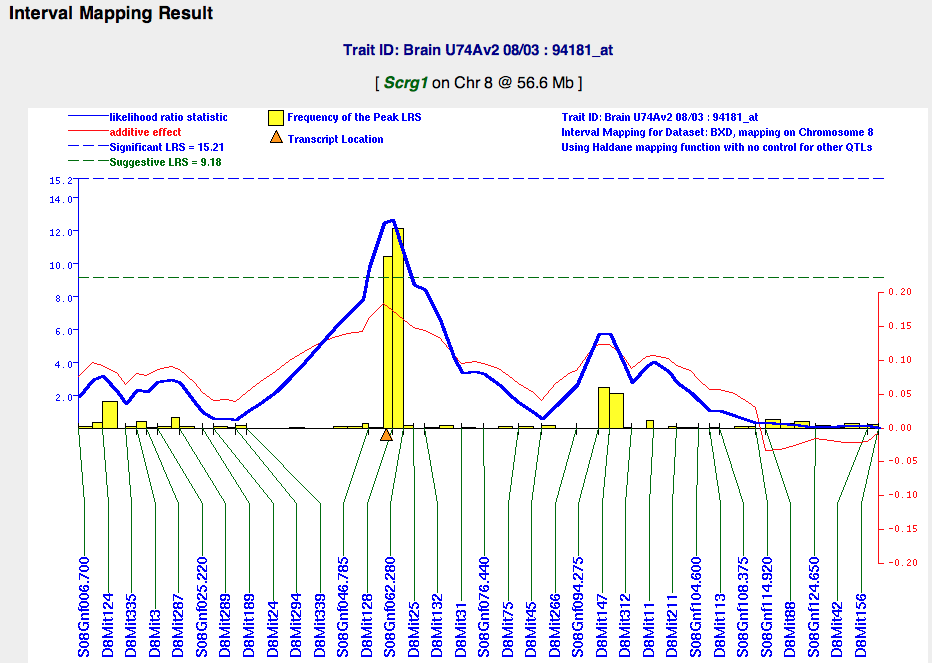Click the yellow bar near marker D8Mit124
The height and width of the screenshot is (663, 932).
tap(110, 414)
